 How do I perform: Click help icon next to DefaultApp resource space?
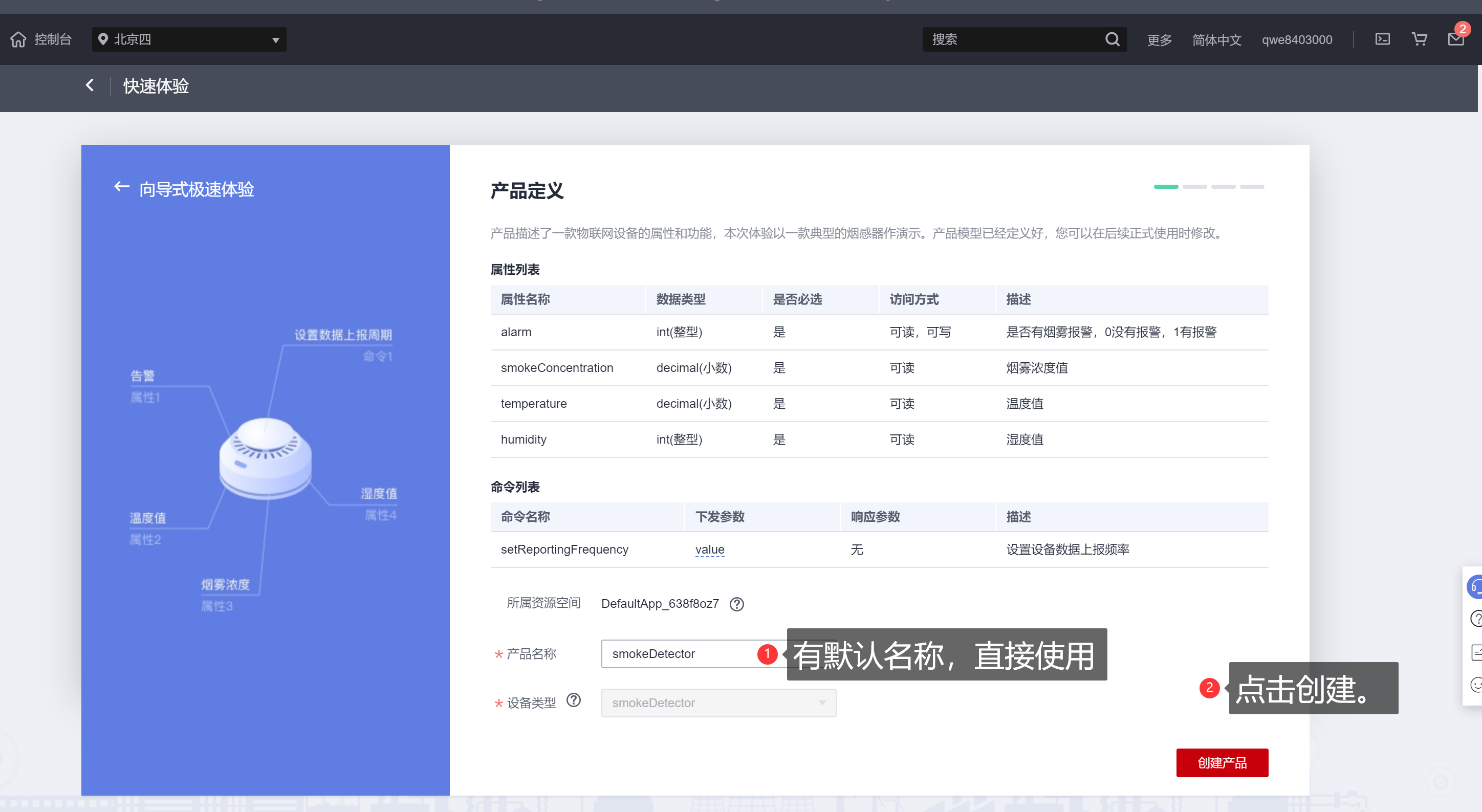pyautogui.click(x=736, y=604)
